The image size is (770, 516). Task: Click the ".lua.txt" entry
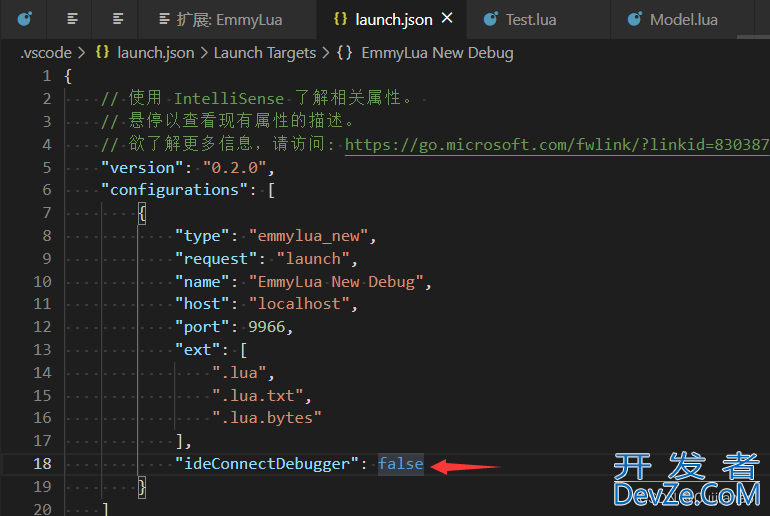(x=258, y=395)
